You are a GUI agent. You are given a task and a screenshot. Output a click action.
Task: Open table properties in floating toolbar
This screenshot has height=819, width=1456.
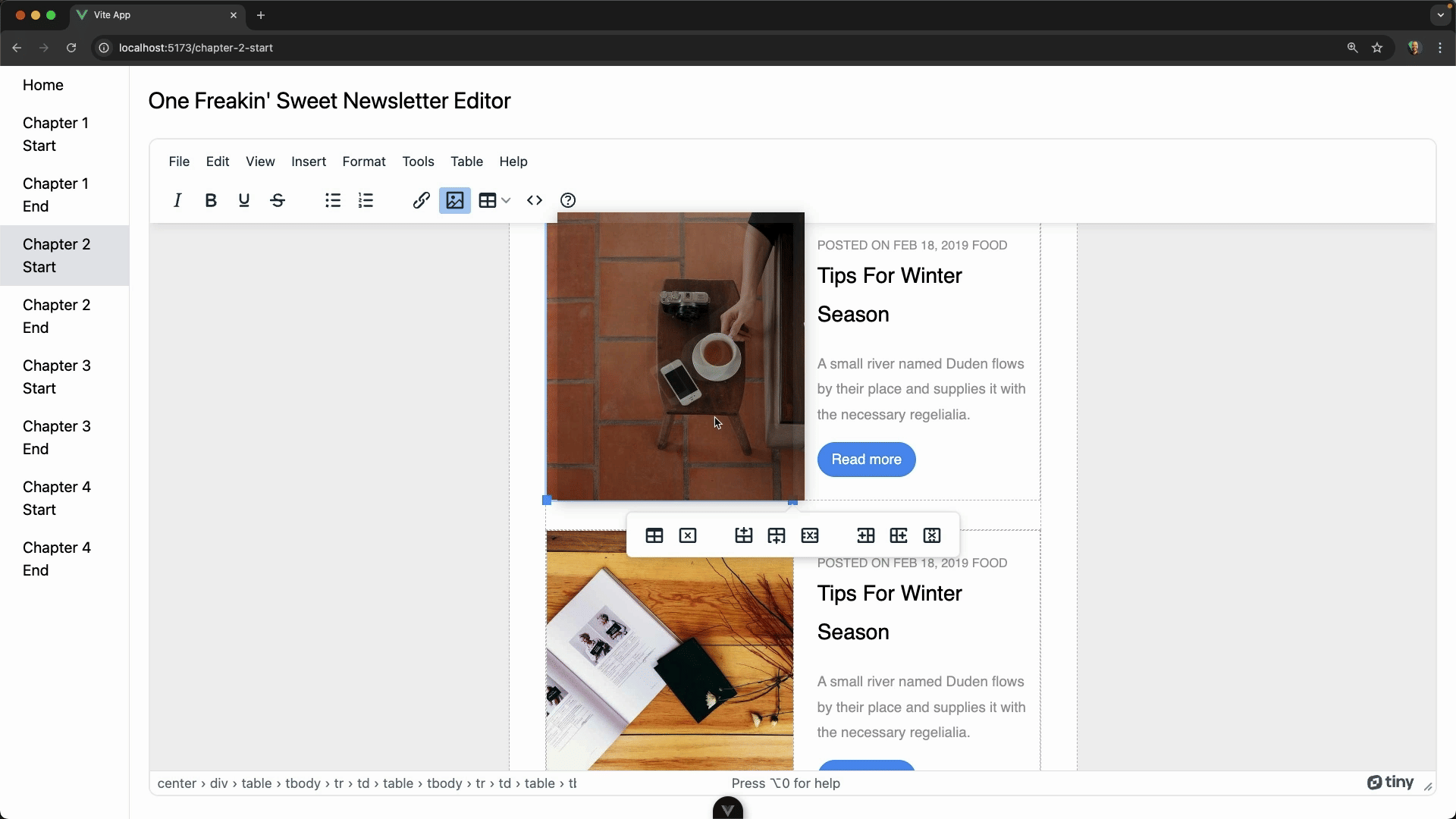tap(654, 535)
